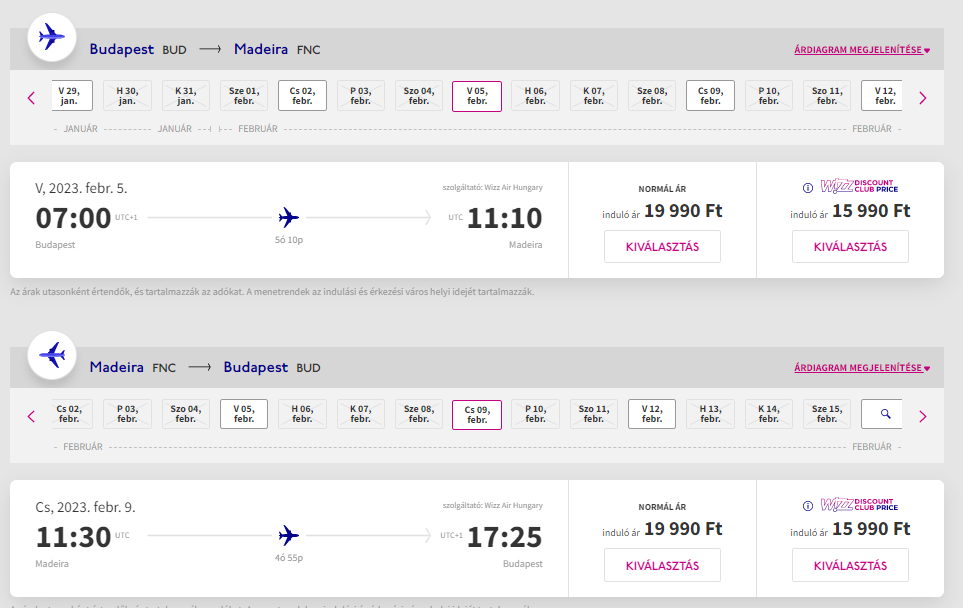Select outbound date Cs 02, febr.
The image size is (963, 608).
(302, 96)
